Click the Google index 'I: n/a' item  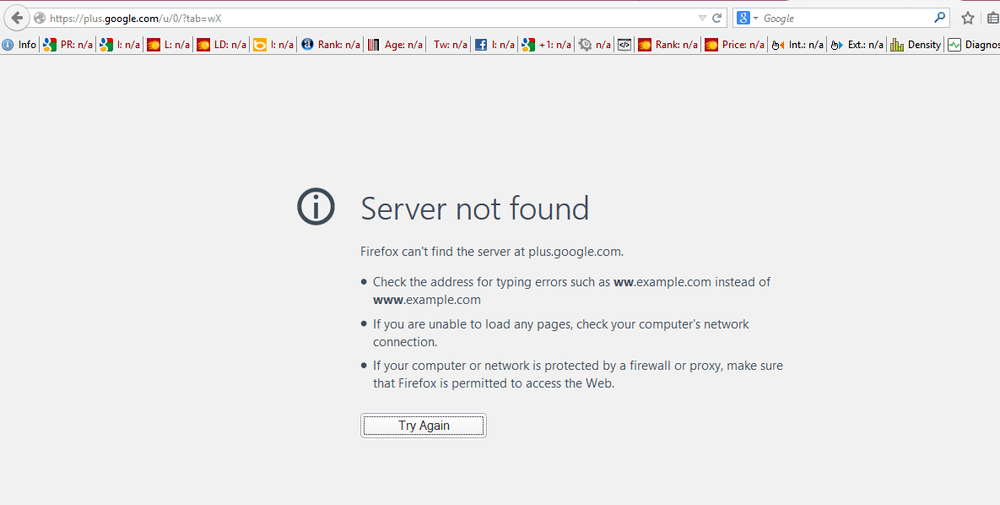pos(120,45)
